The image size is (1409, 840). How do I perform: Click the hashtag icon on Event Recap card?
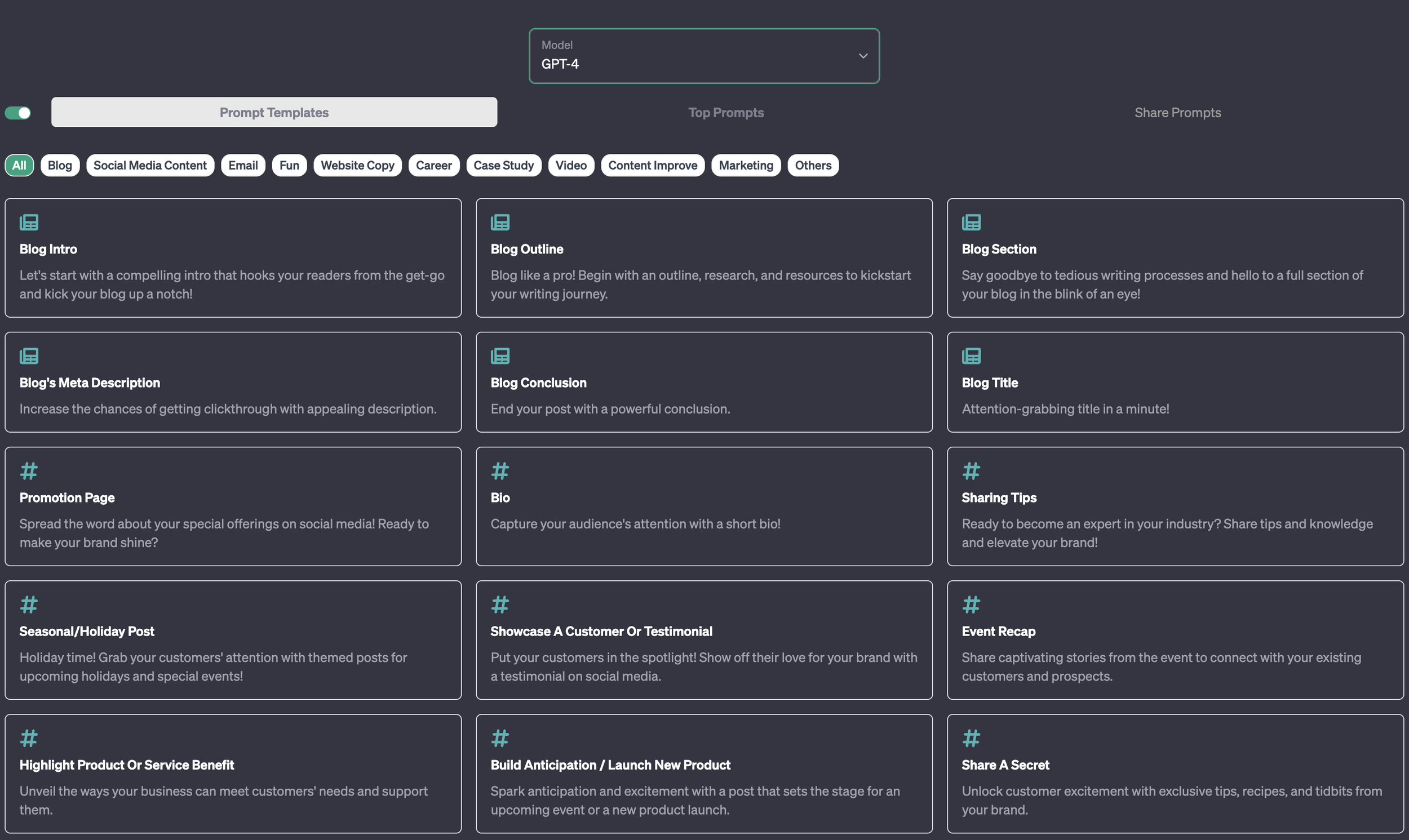[971, 604]
